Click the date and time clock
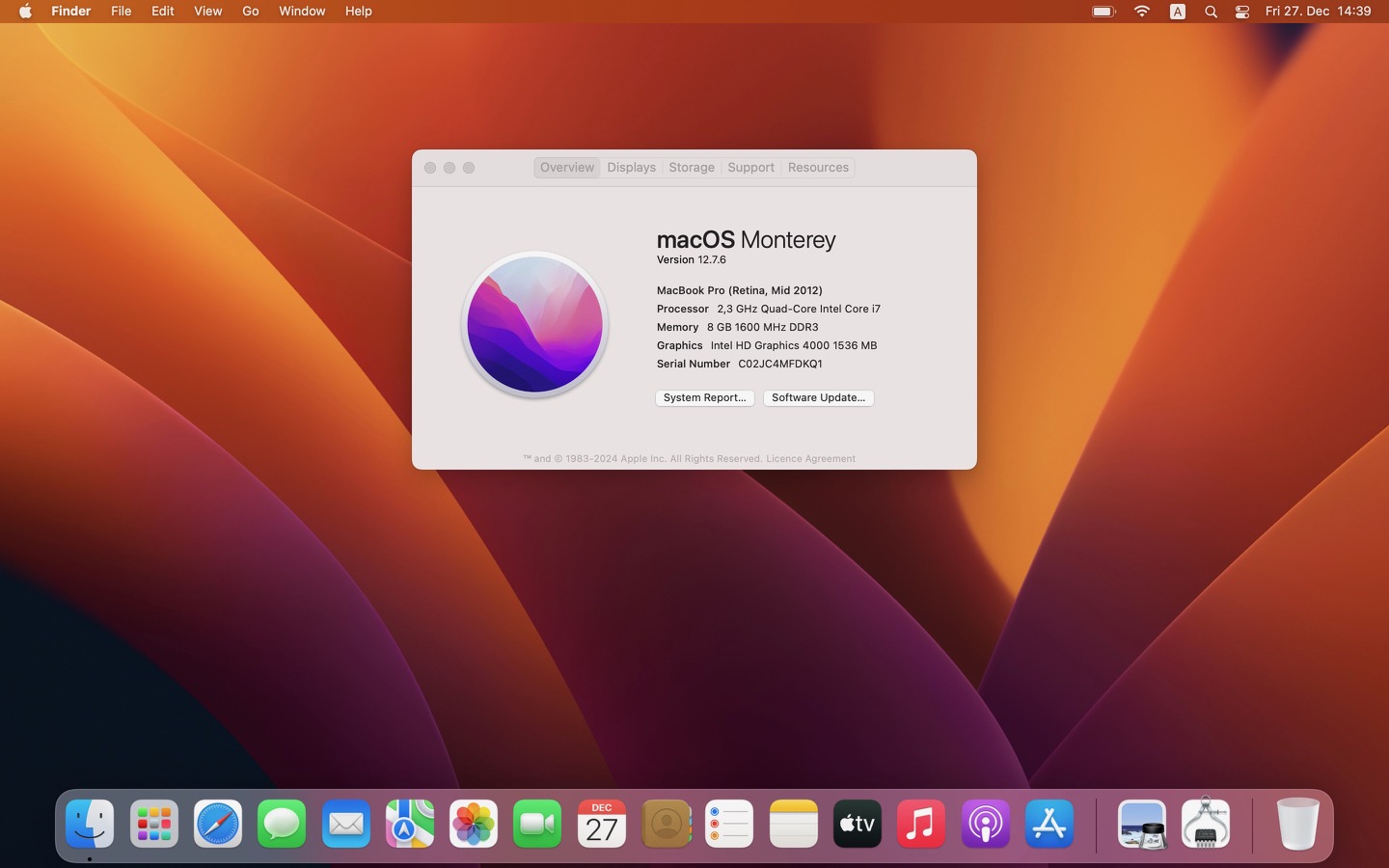 pos(1318,11)
